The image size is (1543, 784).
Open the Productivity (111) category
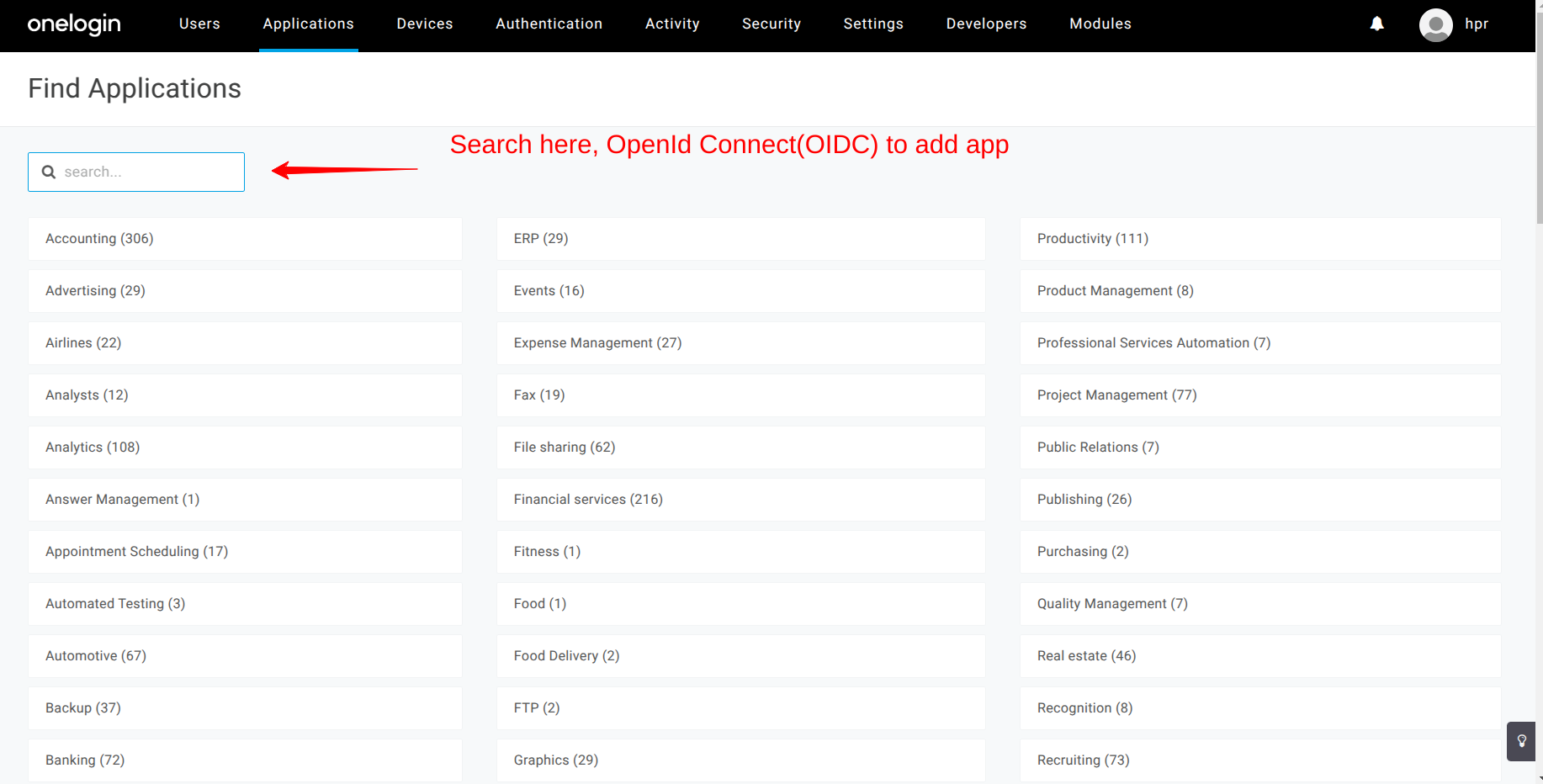tap(1260, 239)
